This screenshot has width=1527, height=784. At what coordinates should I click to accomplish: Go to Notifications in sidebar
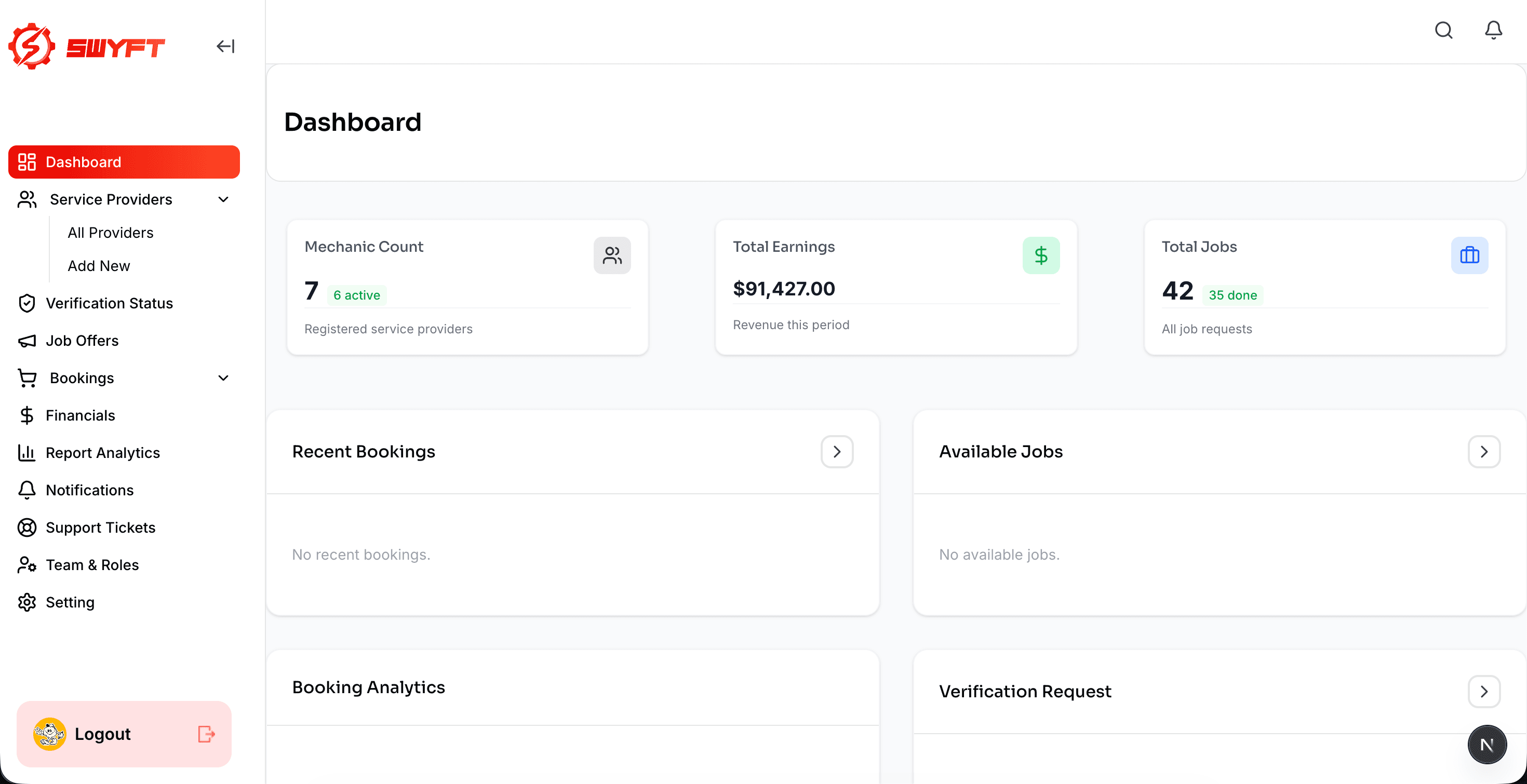[89, 490]
